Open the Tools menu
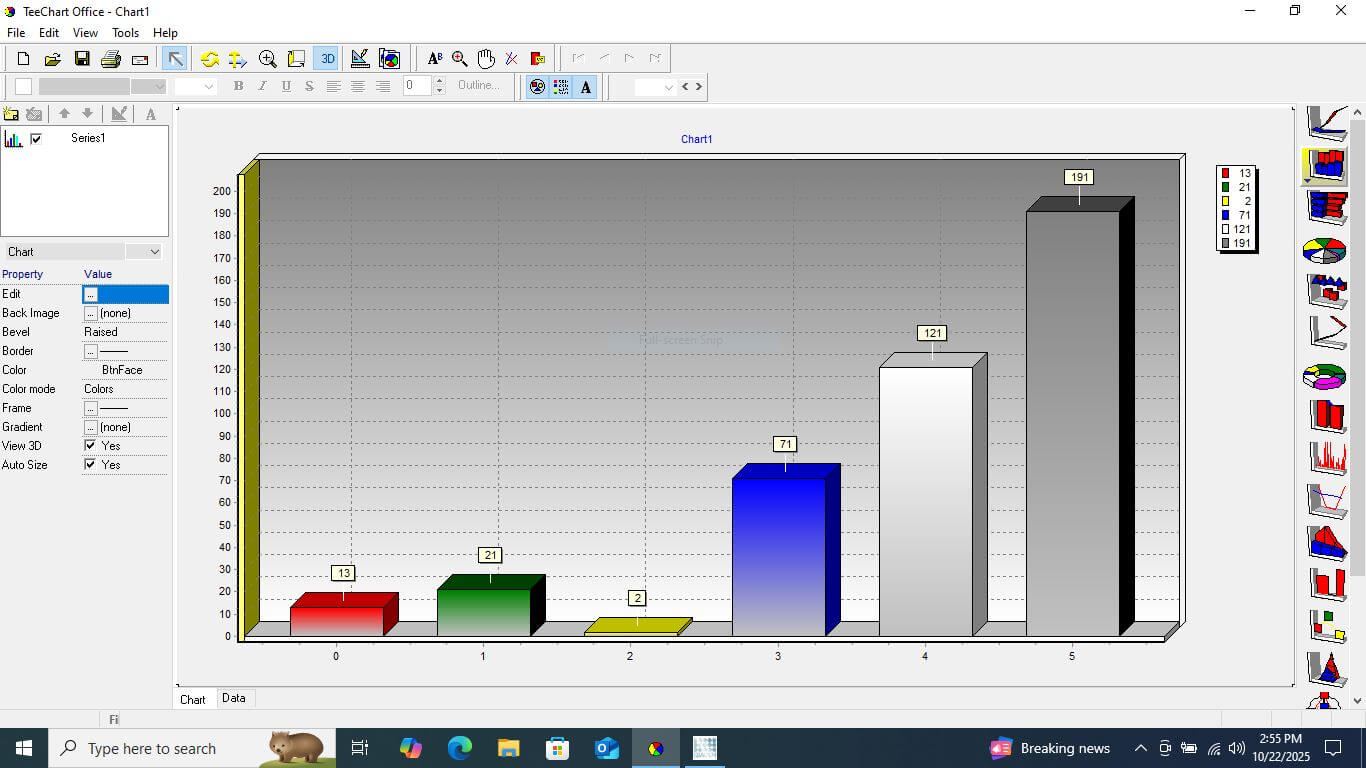The image size is (1366, 768). click(x=125, y=33)
